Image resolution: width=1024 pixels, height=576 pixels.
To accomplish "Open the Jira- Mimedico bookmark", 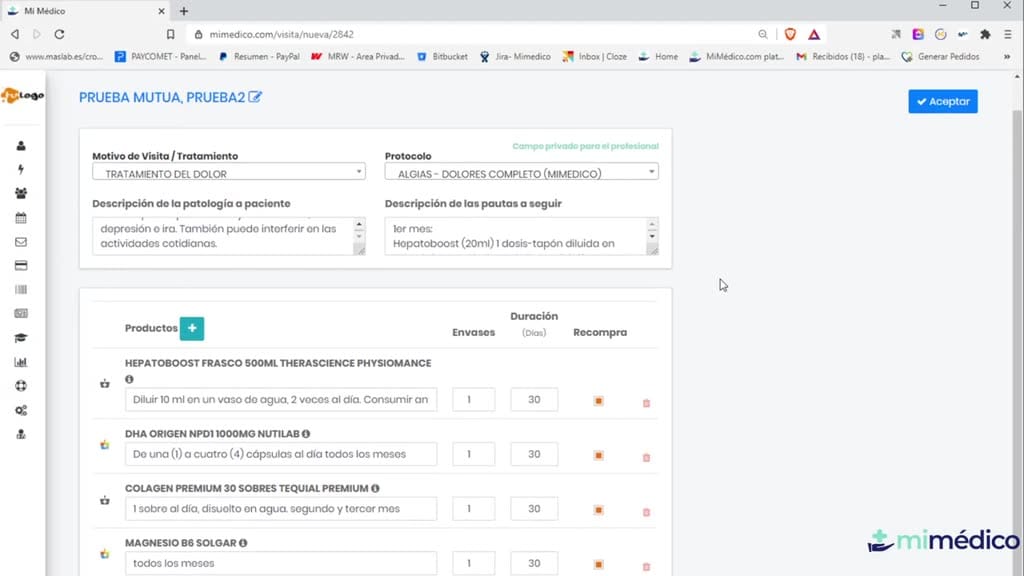I will pyautogui.click(x=515, y=57).
